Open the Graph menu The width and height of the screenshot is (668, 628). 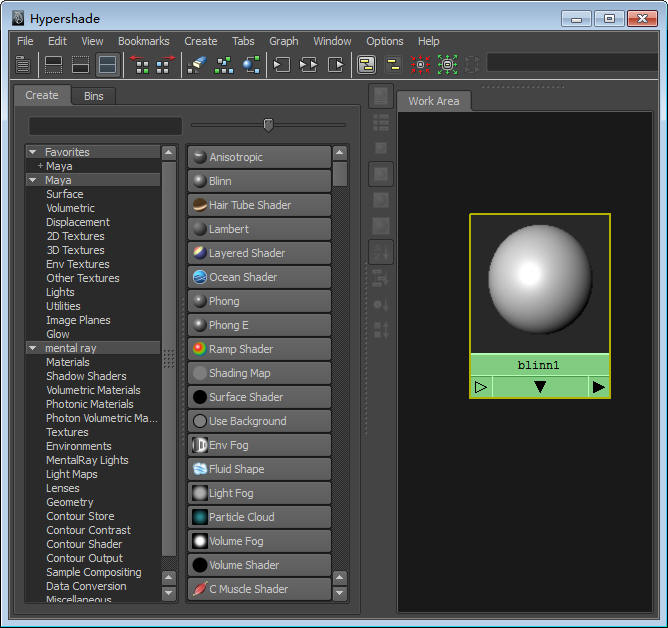click(284, 41)
